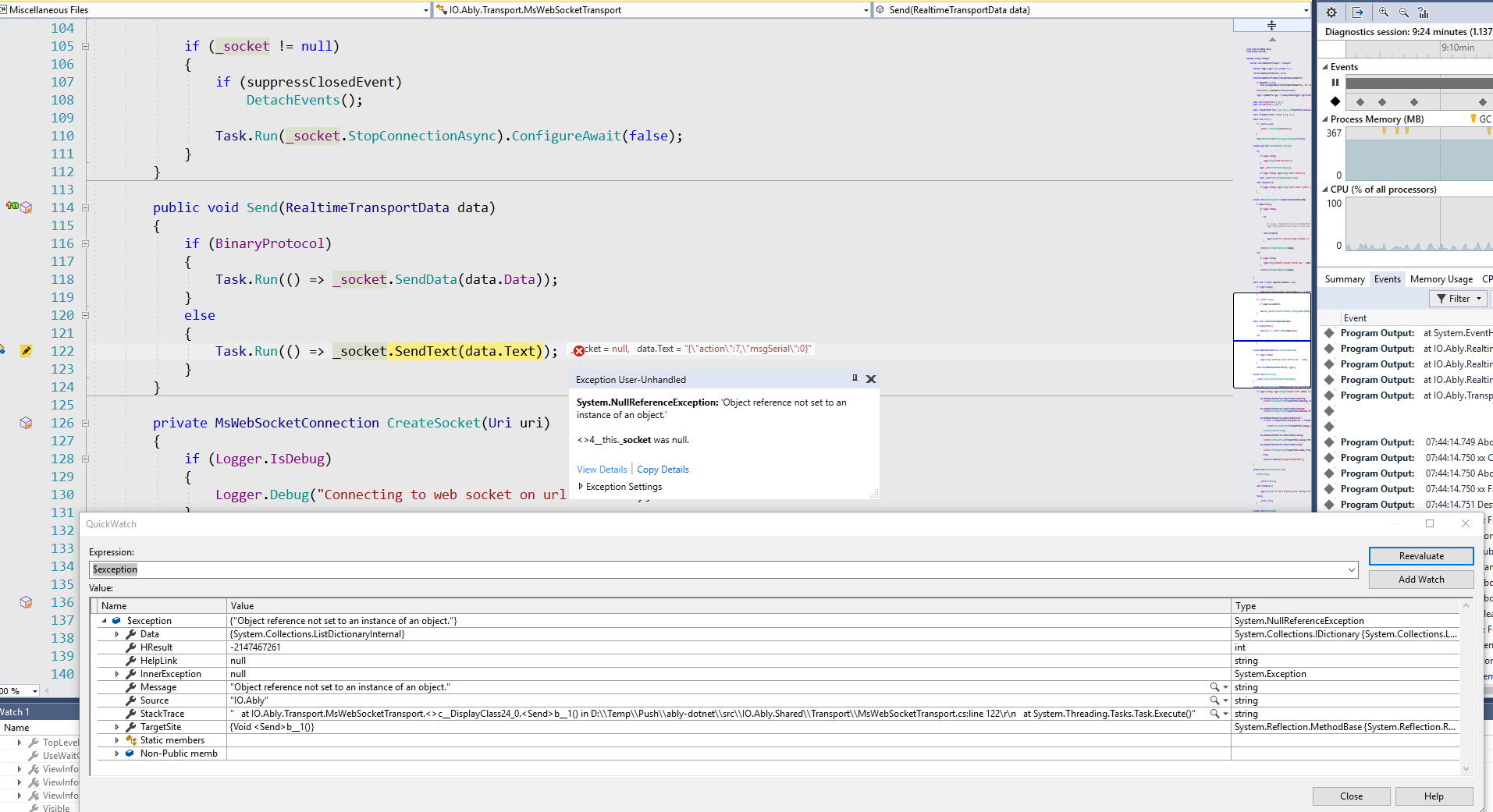1493x812 pixels.
Task: Click the red exception error icon at line 122
Action: pos(578,351)
